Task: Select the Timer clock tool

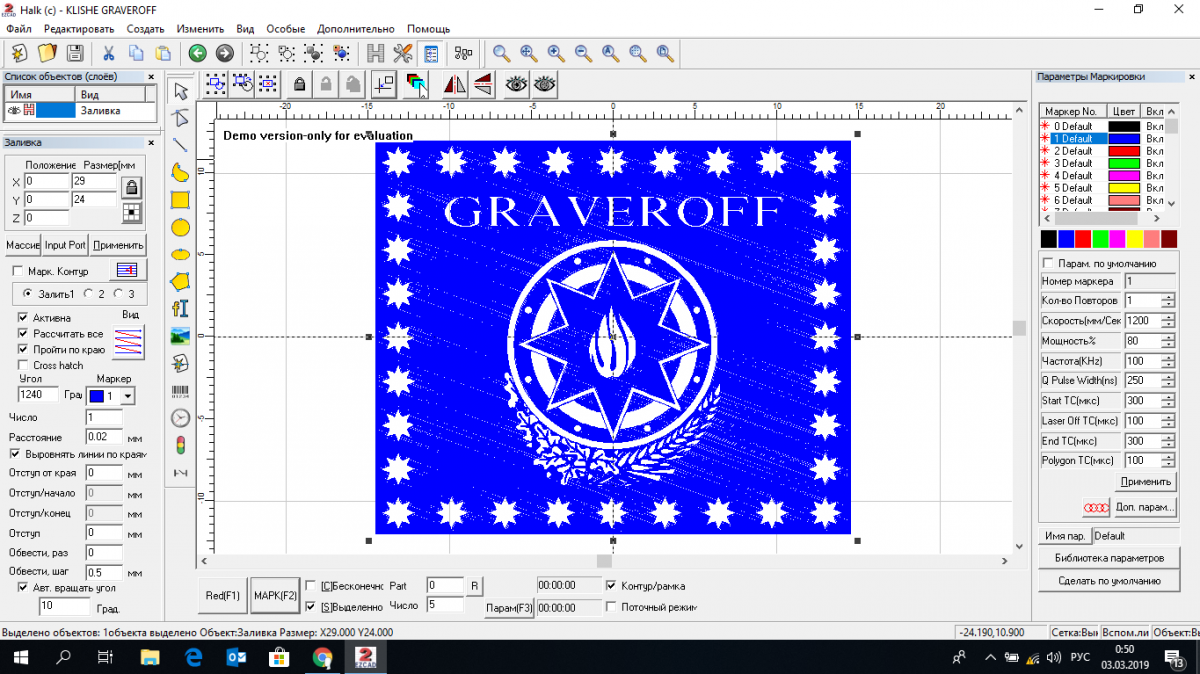Action: pos(181,418)
